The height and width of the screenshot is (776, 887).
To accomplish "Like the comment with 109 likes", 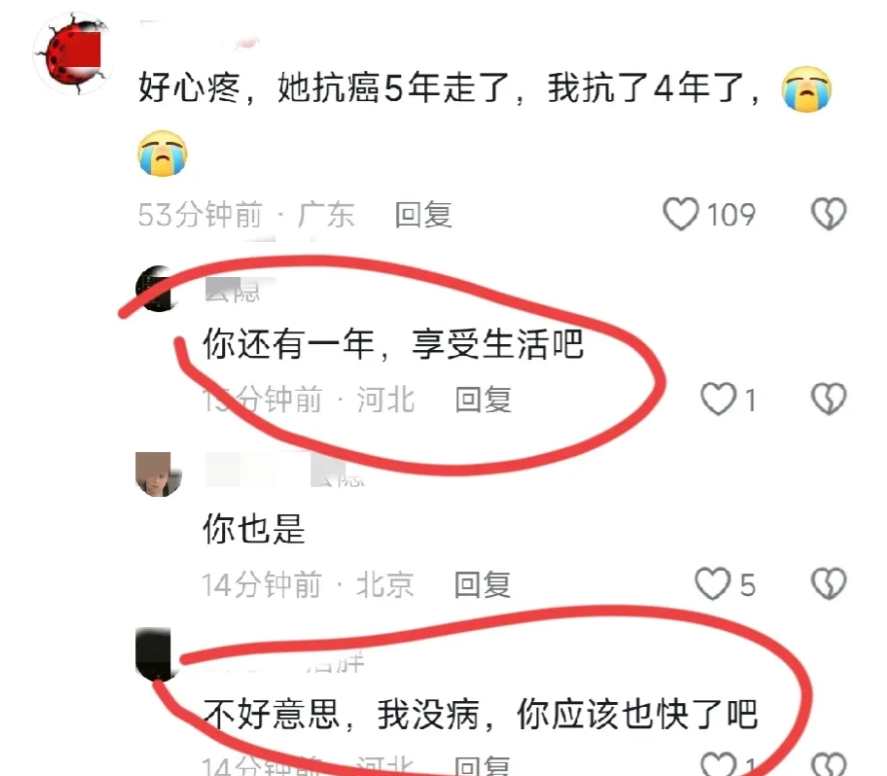I will click(681, 214).
